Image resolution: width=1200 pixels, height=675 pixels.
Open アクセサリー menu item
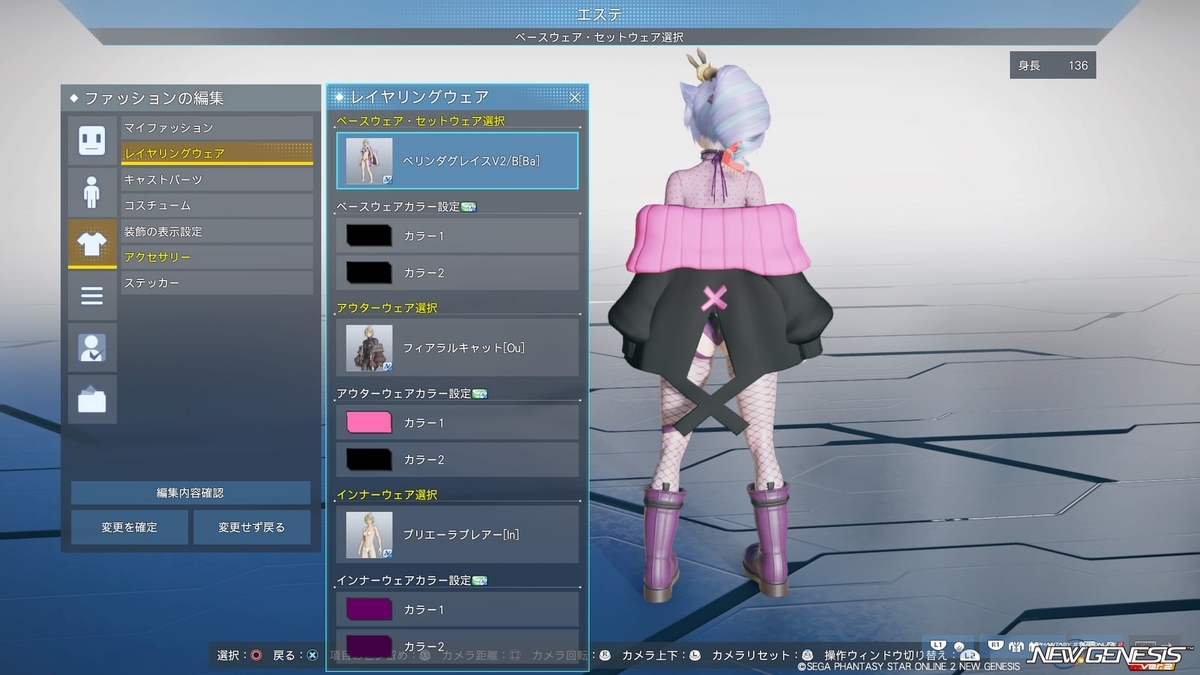pos(217,258)
